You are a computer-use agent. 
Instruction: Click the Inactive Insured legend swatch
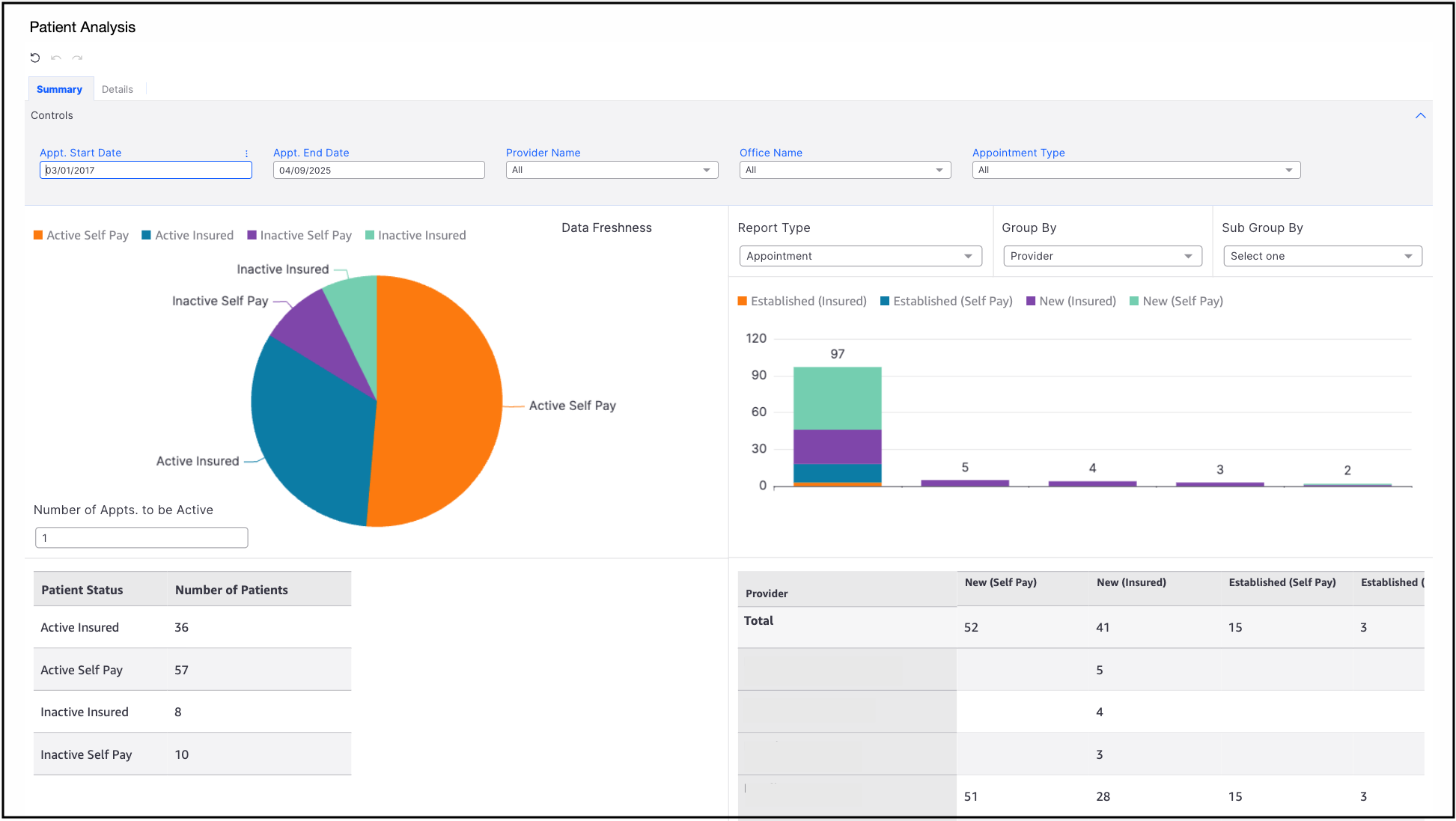pyautogui.click(x=370, y=235)
